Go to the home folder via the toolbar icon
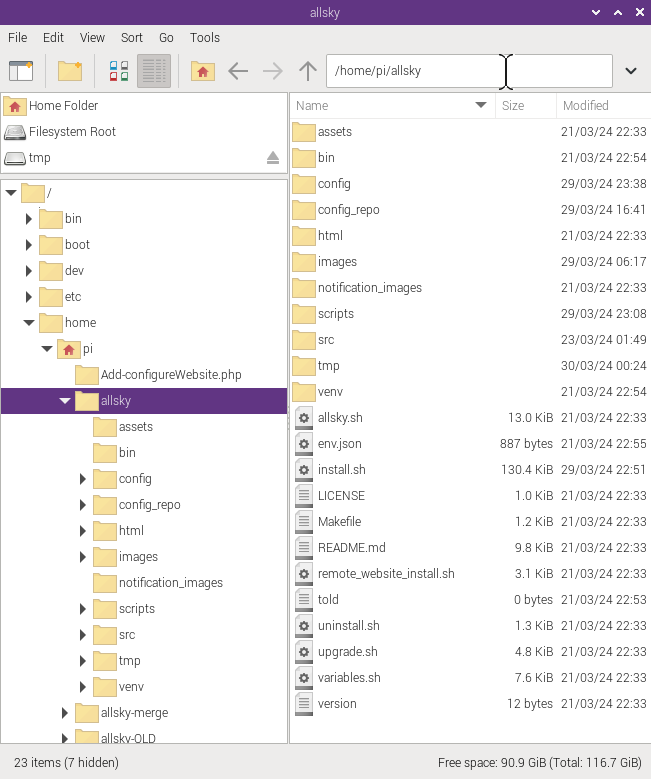 (203, 71)
